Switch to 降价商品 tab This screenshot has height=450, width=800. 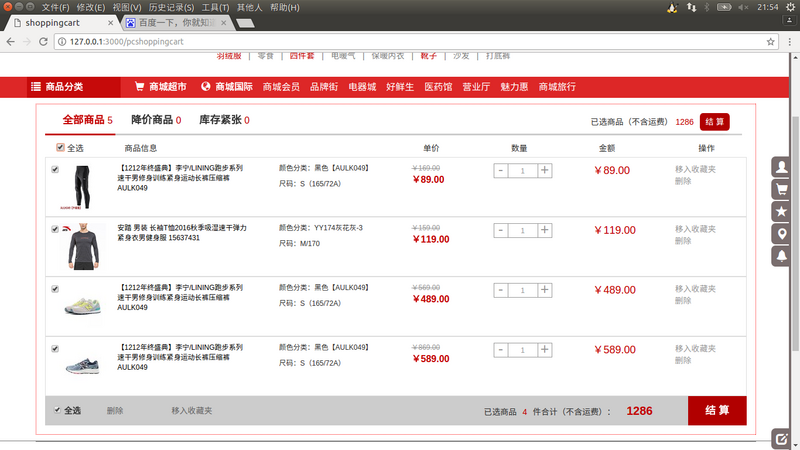(x=156, y=120)
